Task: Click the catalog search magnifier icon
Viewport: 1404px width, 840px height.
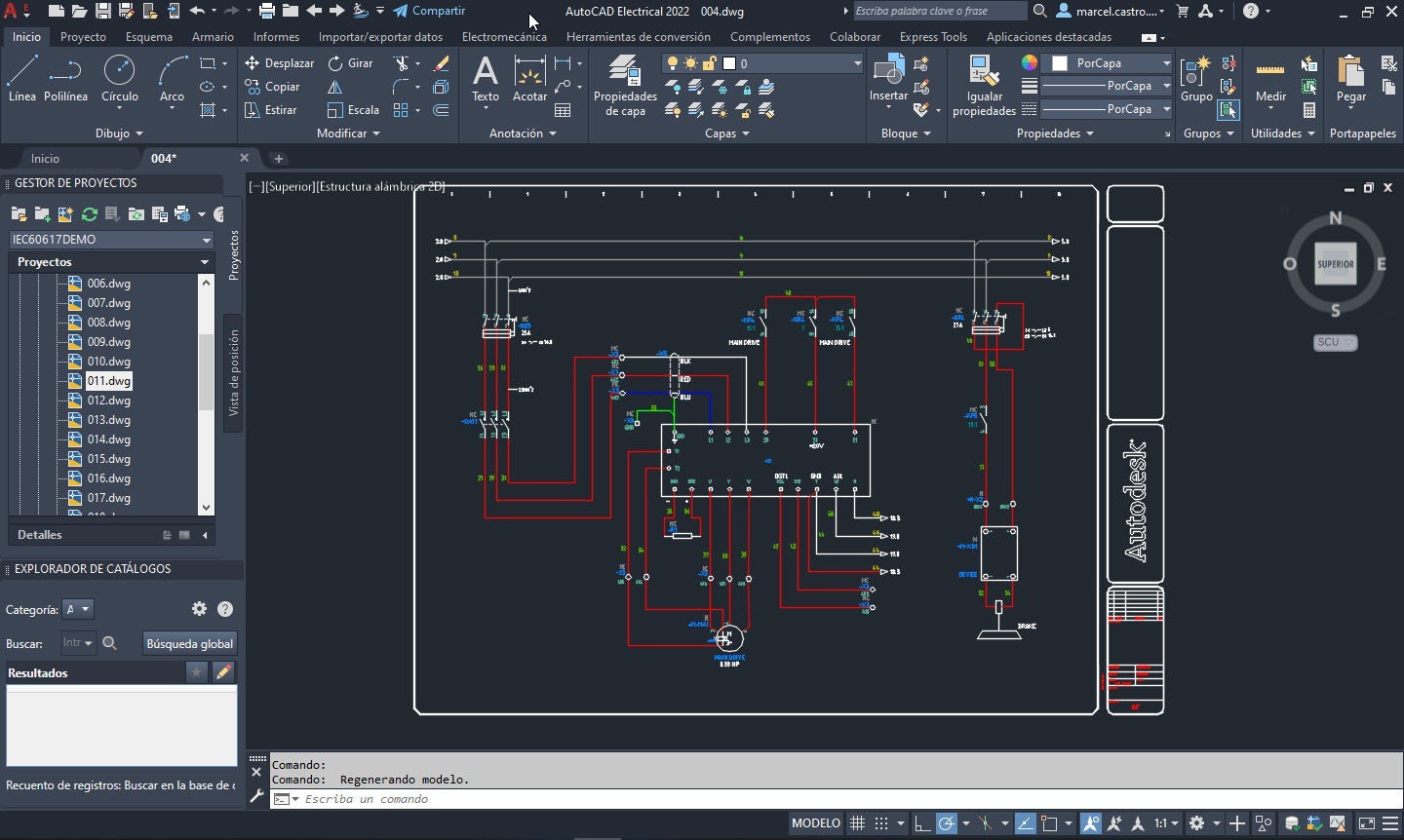Action: (x=110, y=643)
